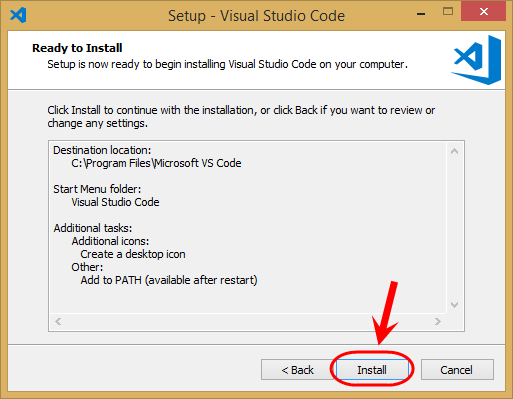Click the summary box scroll left arrow
The height and width of the screenshot is (399, 513).
pos(58,321)
